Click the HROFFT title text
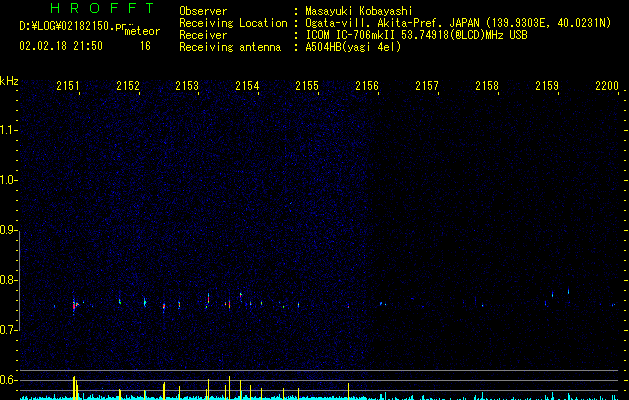 click(102, 8)
